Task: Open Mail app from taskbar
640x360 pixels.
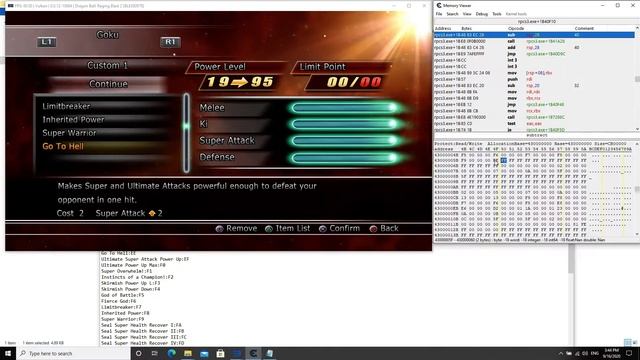Action: coord(204,353)
